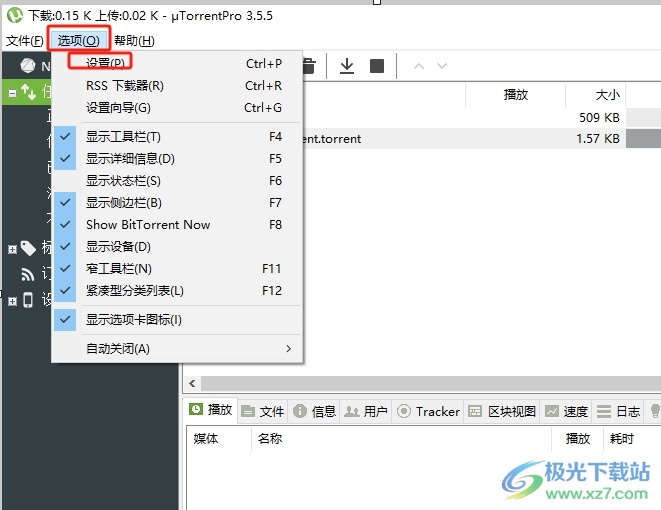Click 媒体 column header in lower pane

(x=218, y=439)
